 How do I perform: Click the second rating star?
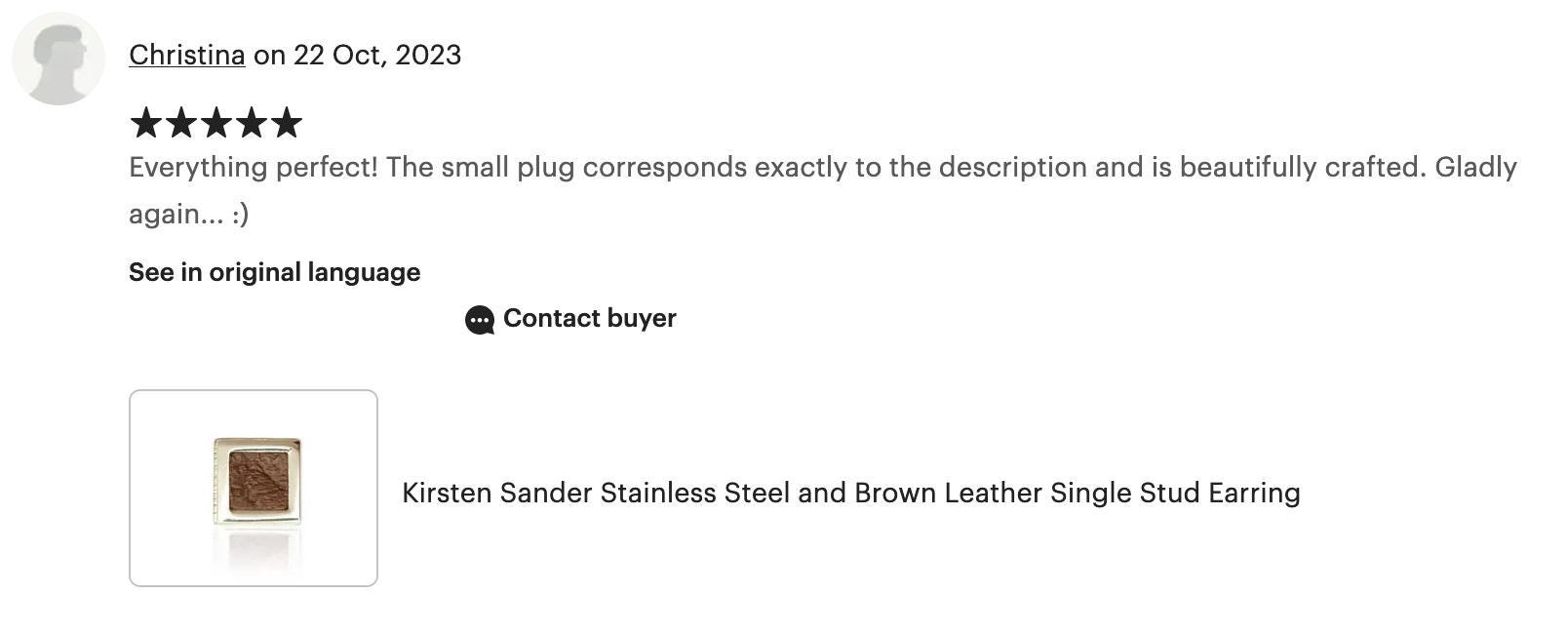181,123
